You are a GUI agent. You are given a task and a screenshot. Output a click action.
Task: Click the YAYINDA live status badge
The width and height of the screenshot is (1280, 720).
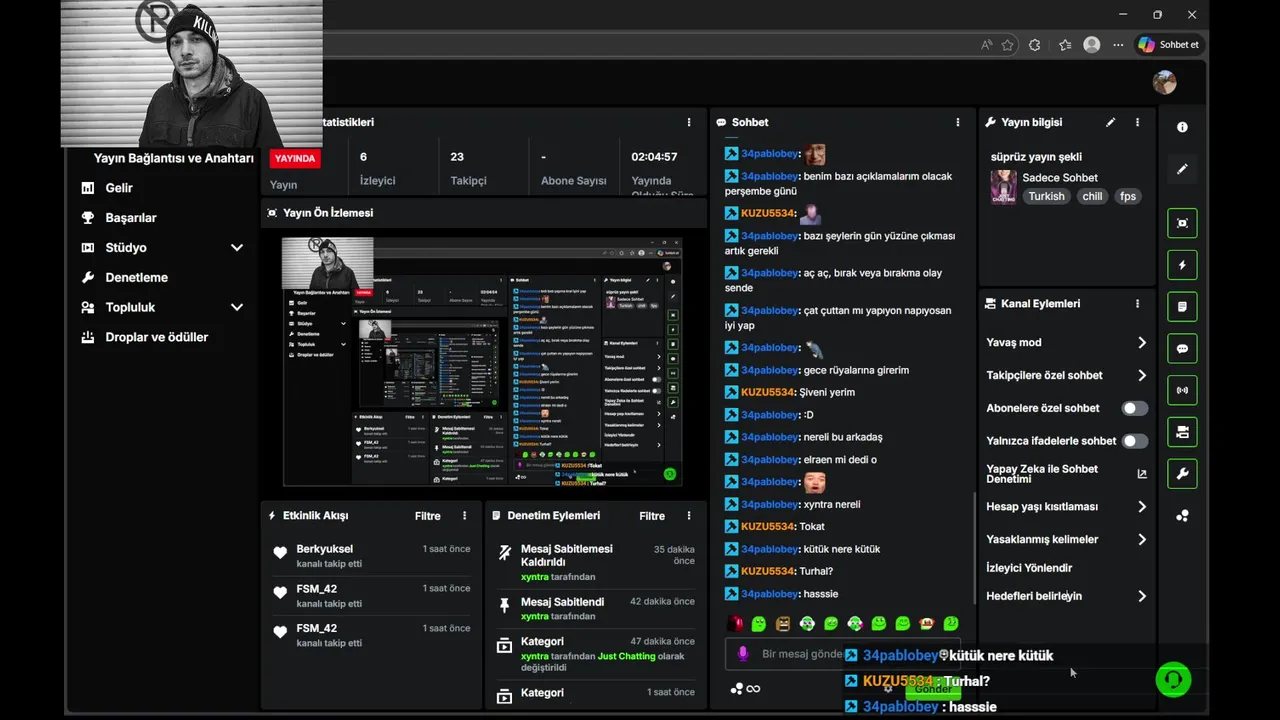coord(295,158)
